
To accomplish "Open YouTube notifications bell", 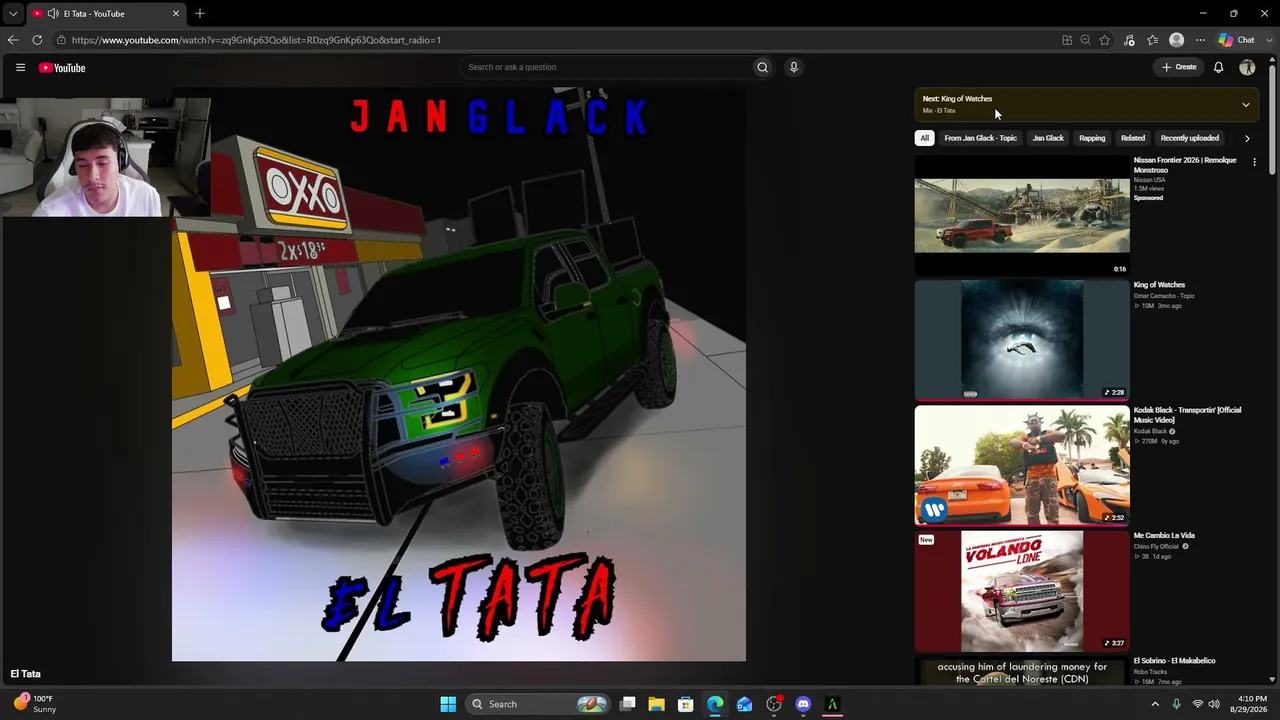I will (x=1218, y=67).
